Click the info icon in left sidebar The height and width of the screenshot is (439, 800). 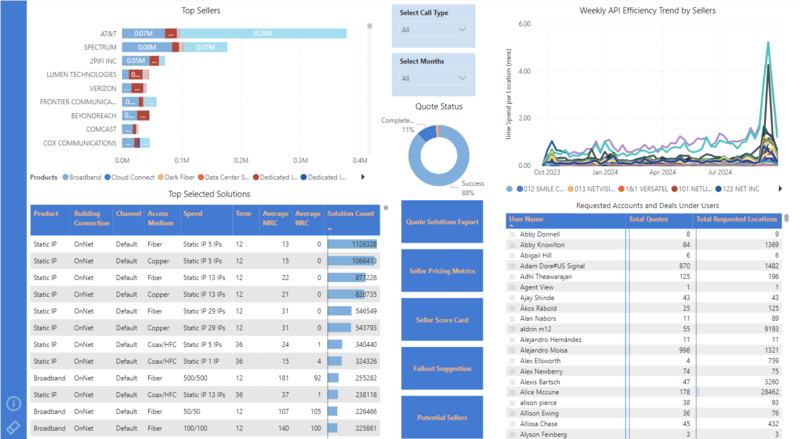point(14,404)
